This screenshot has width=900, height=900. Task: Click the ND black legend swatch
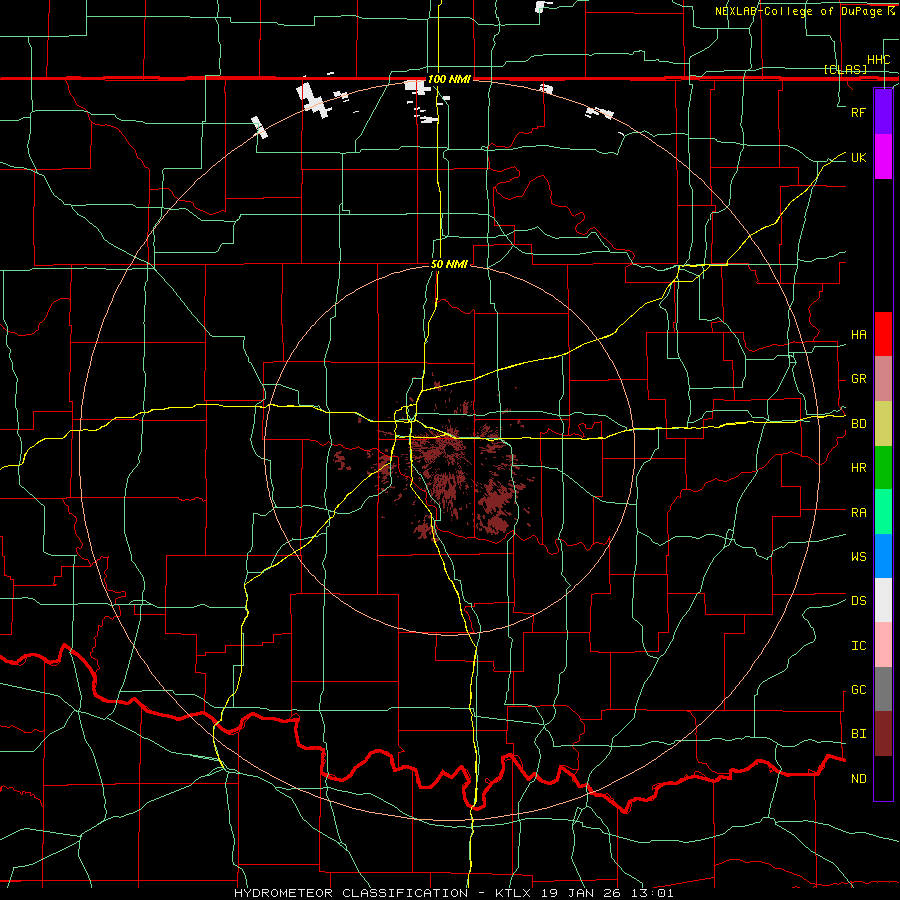[883, 778]
